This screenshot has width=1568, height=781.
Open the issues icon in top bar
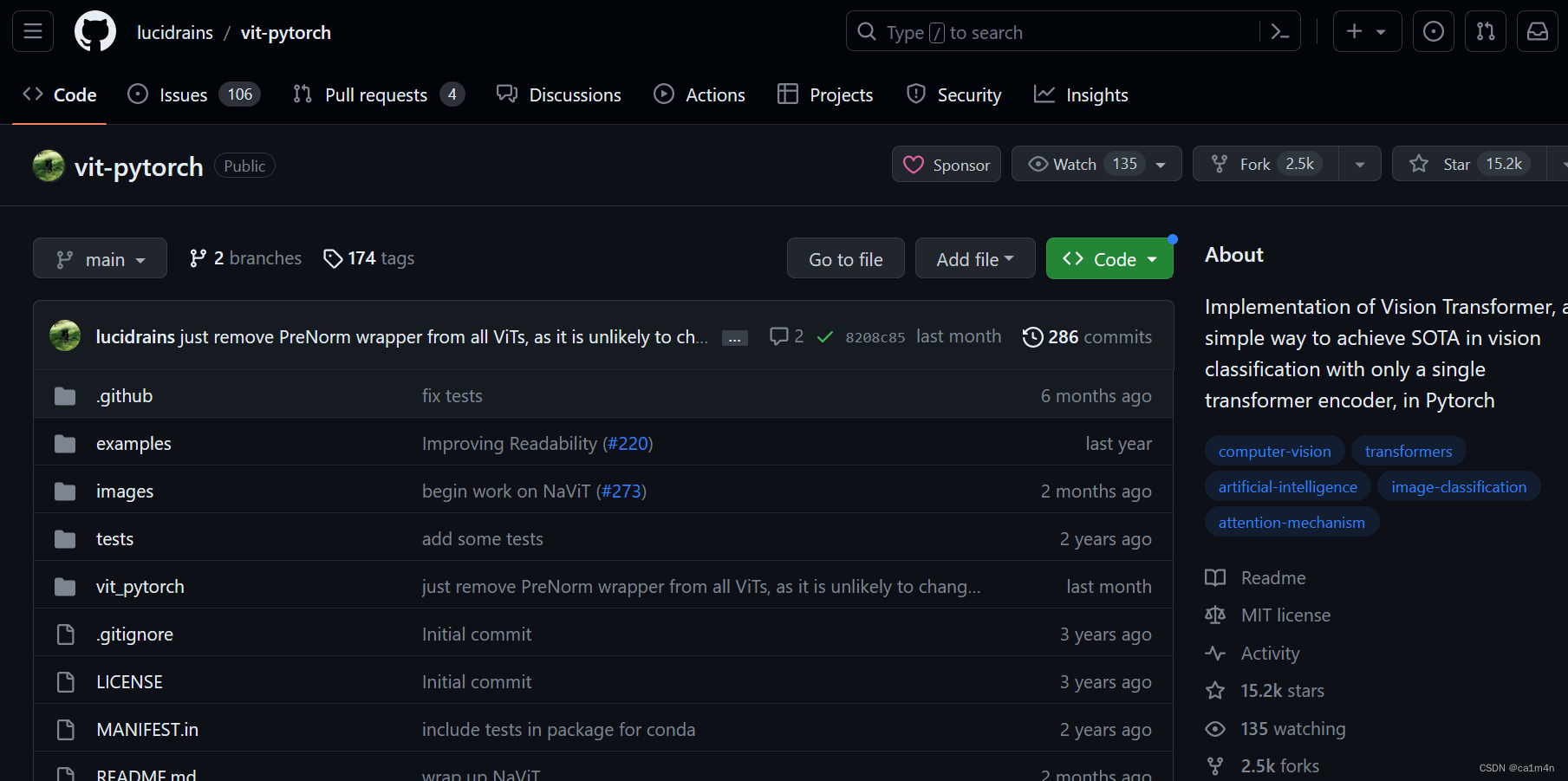click(1434, 32)
